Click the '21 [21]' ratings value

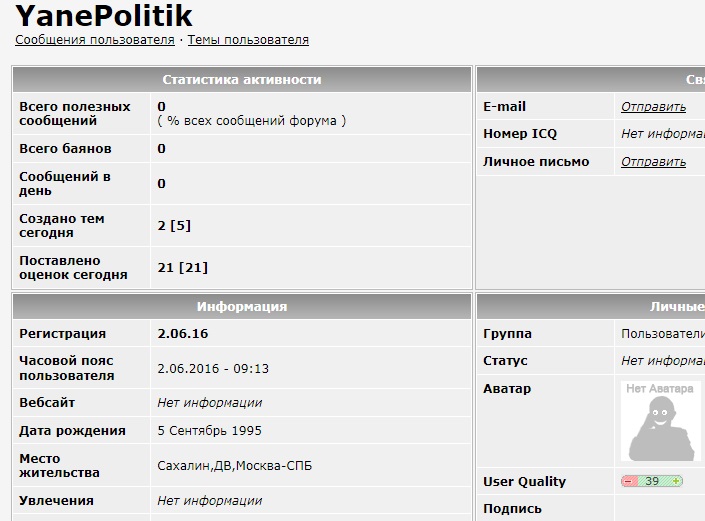coord(183,267)
